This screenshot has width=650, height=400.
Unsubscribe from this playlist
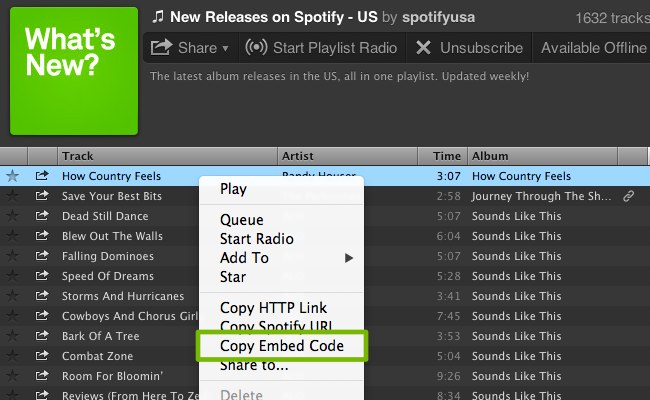click(469, 48)
